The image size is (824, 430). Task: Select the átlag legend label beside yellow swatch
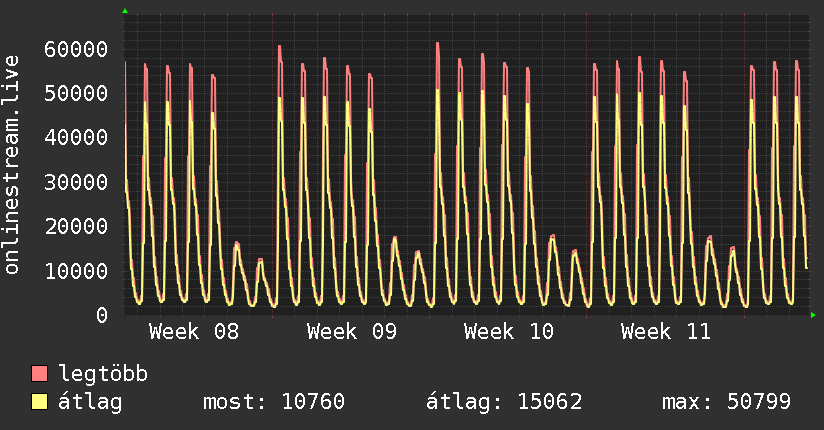click(x=90, y=402)
